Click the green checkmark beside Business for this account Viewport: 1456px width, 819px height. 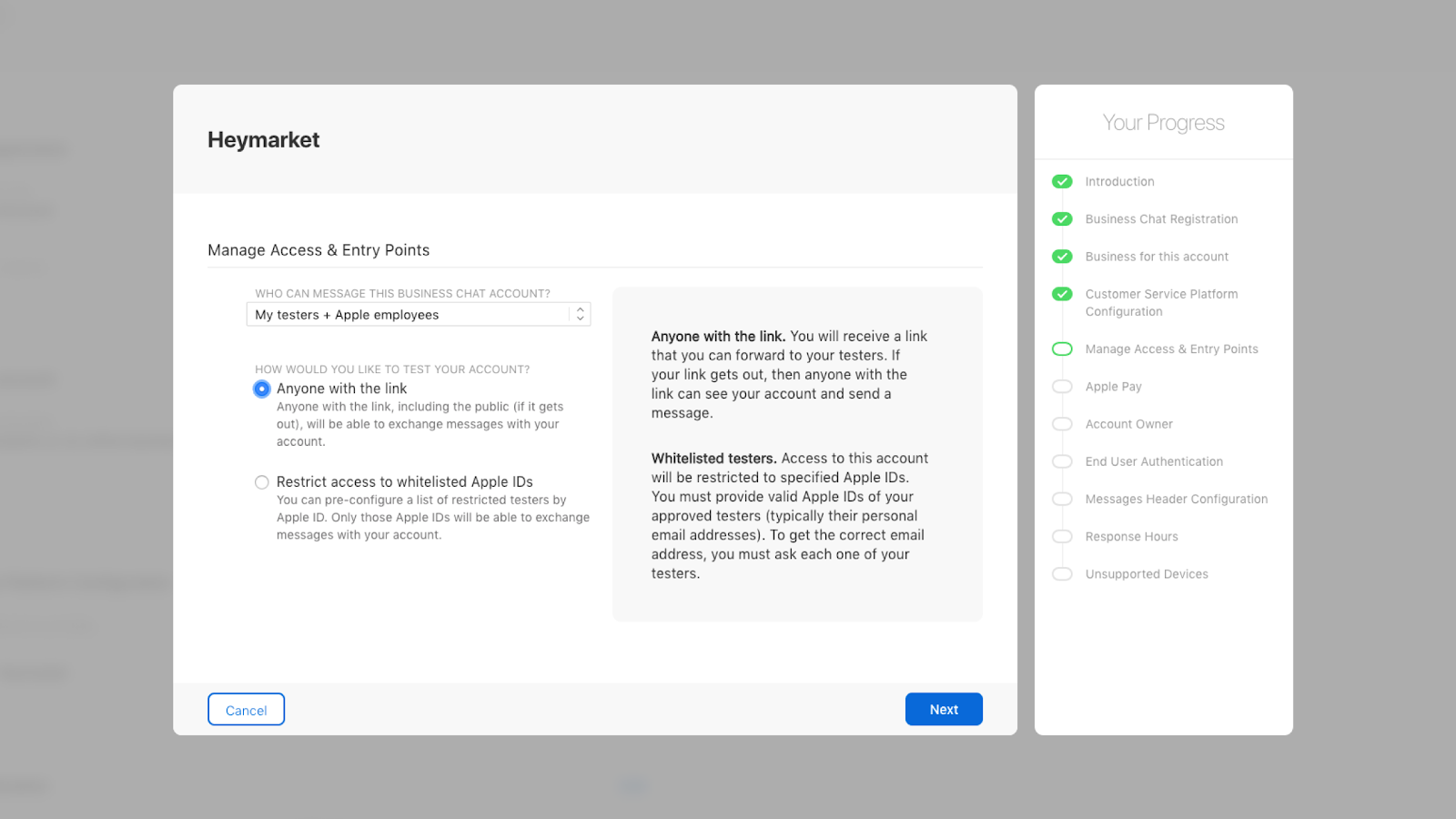[1062, 257]
